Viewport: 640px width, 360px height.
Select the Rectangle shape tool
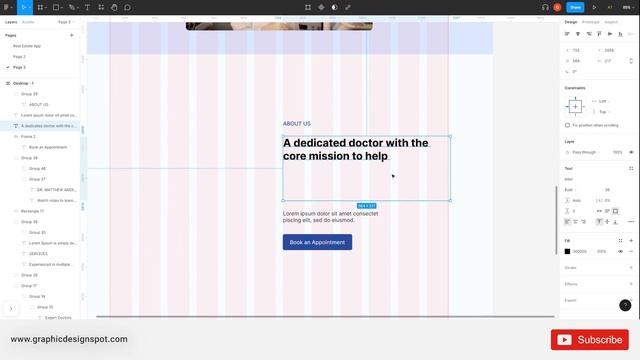click(57, 7)
